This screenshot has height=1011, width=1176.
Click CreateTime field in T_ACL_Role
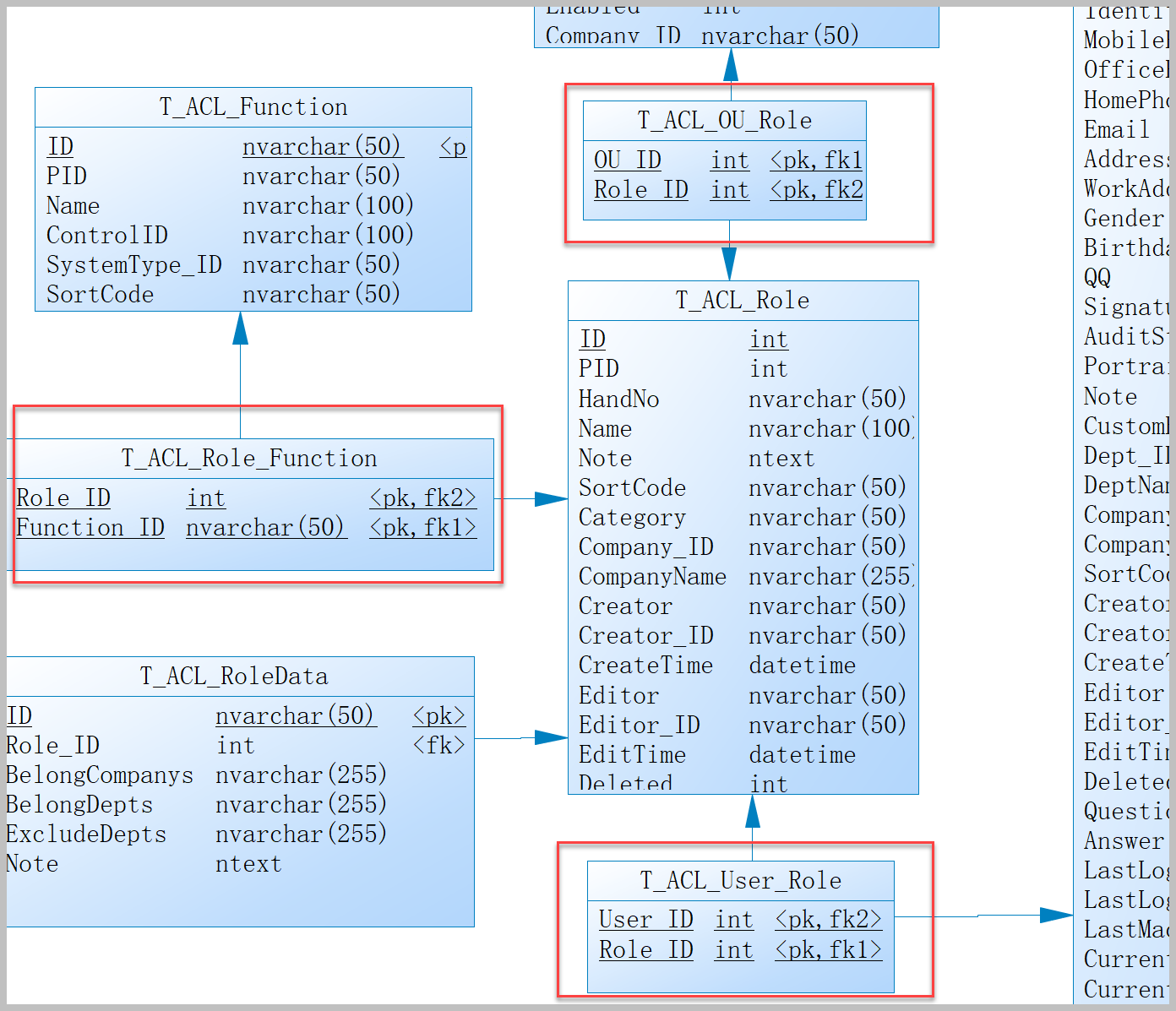pos(645,666)
